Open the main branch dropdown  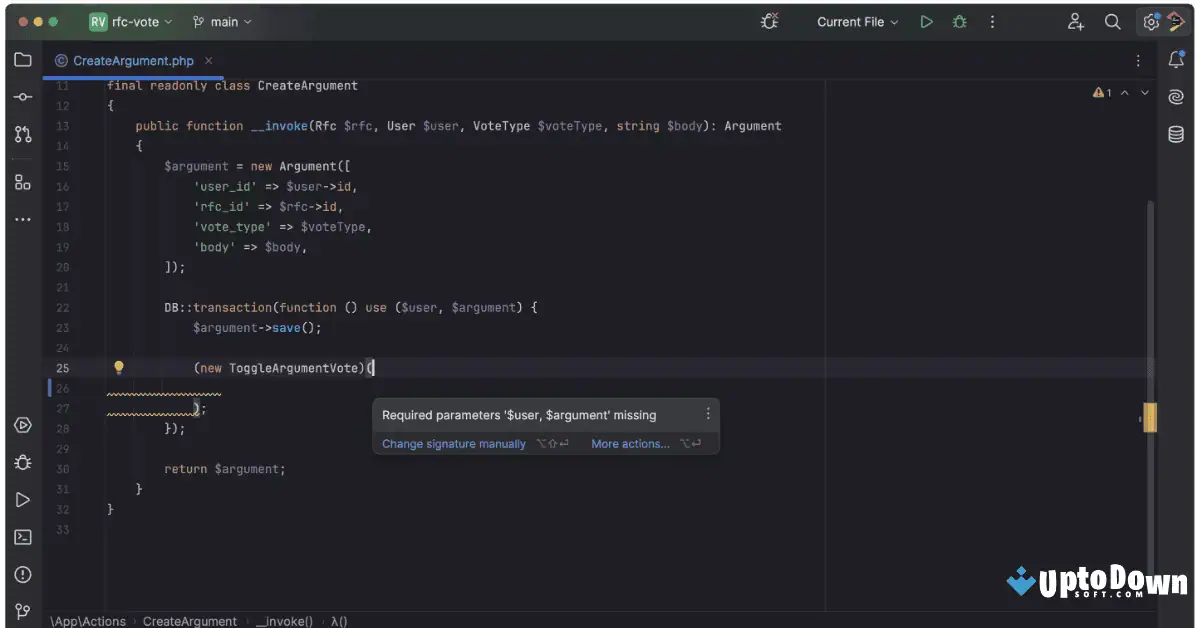point(221,21)
